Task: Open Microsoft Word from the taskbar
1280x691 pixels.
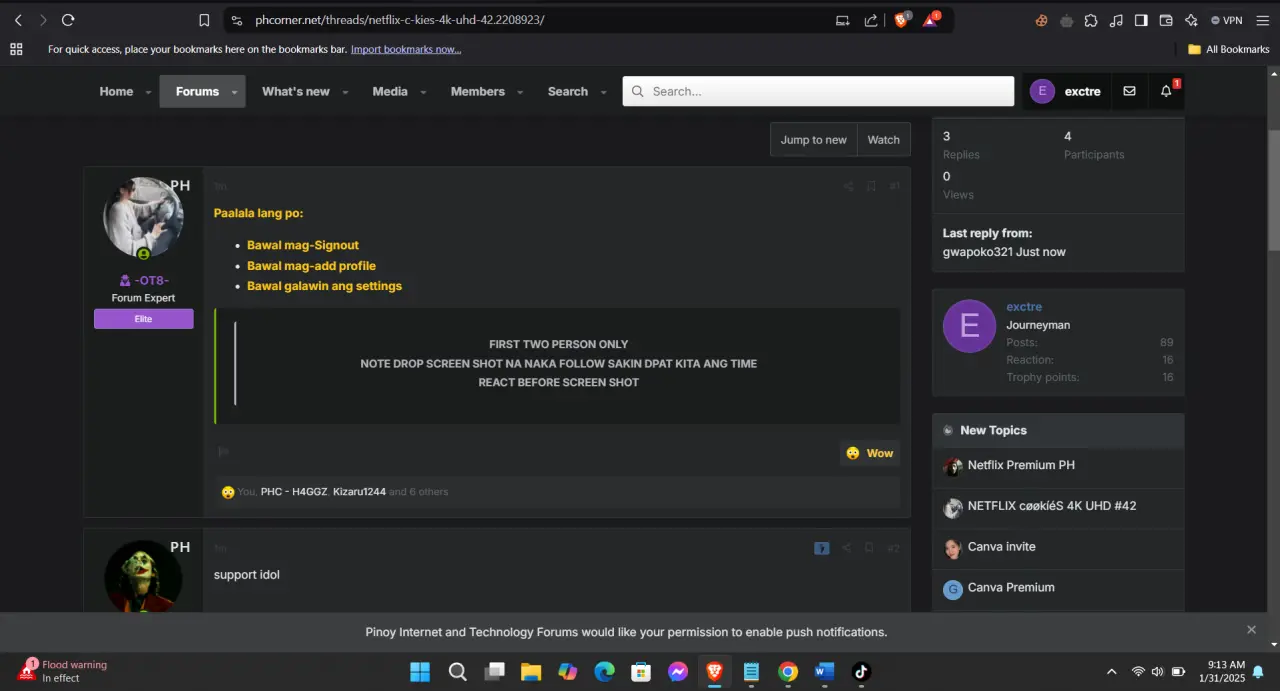Action: click(x=824, y=672)
